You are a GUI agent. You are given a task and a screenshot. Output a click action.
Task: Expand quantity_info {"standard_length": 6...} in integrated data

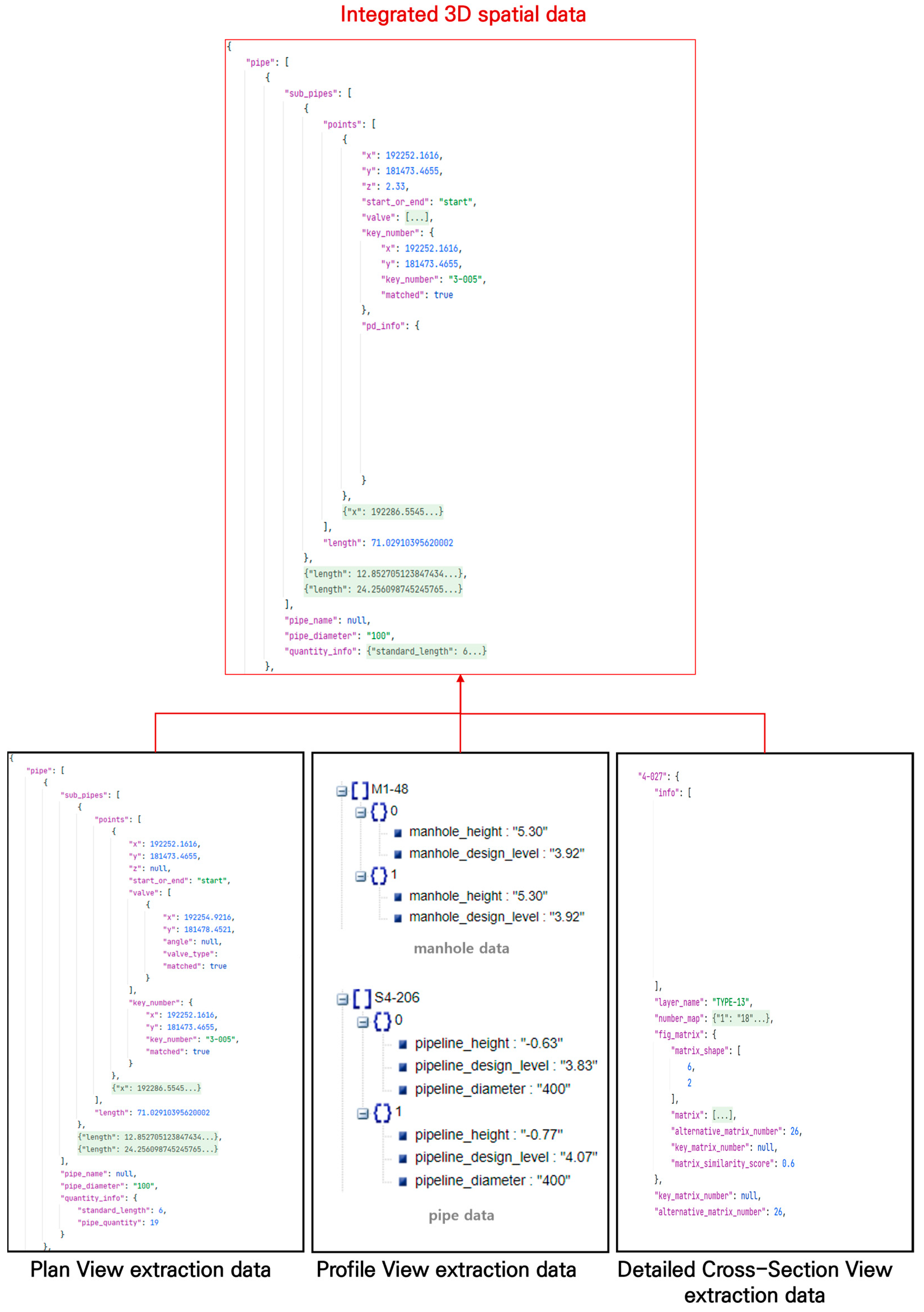point(426,652)
